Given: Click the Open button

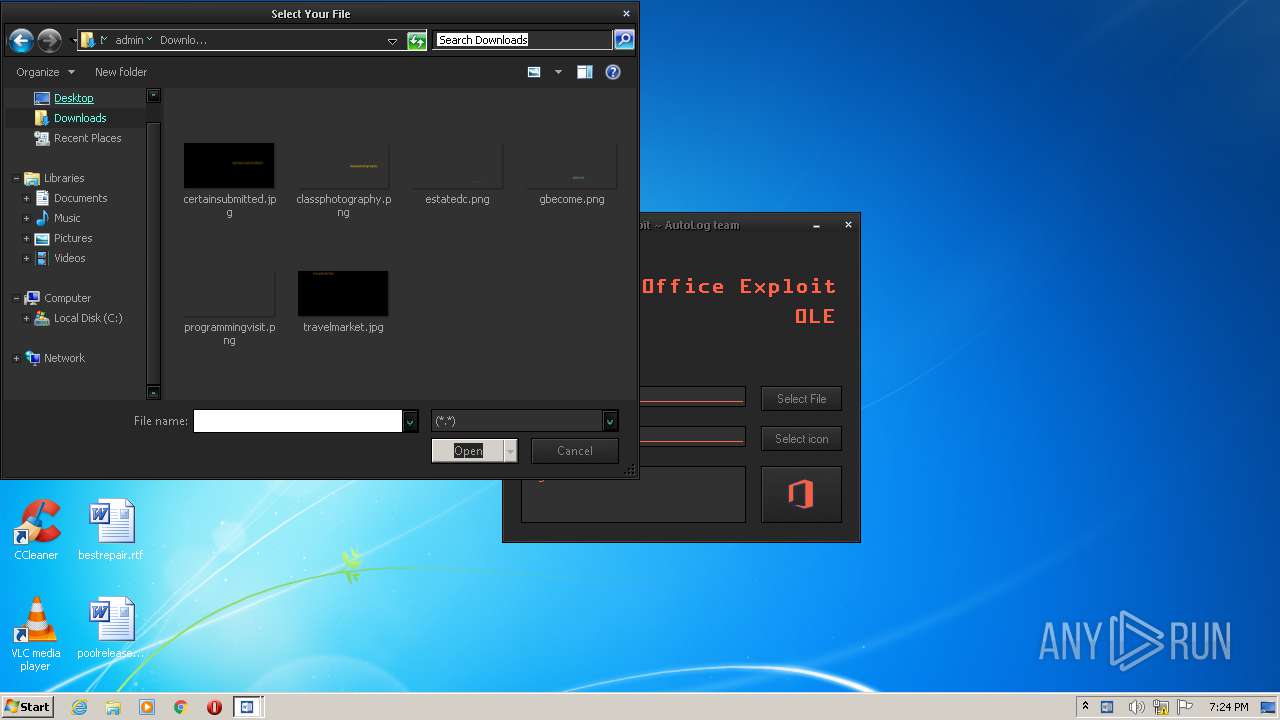Looking at the screenshot, I should (x=468, y=451).
